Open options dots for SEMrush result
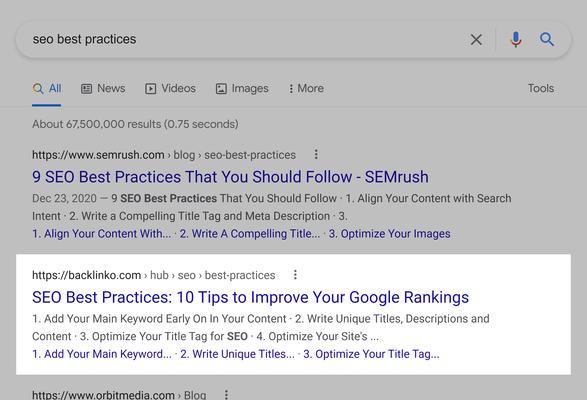The image size is (587, 400). pos(316,154)
